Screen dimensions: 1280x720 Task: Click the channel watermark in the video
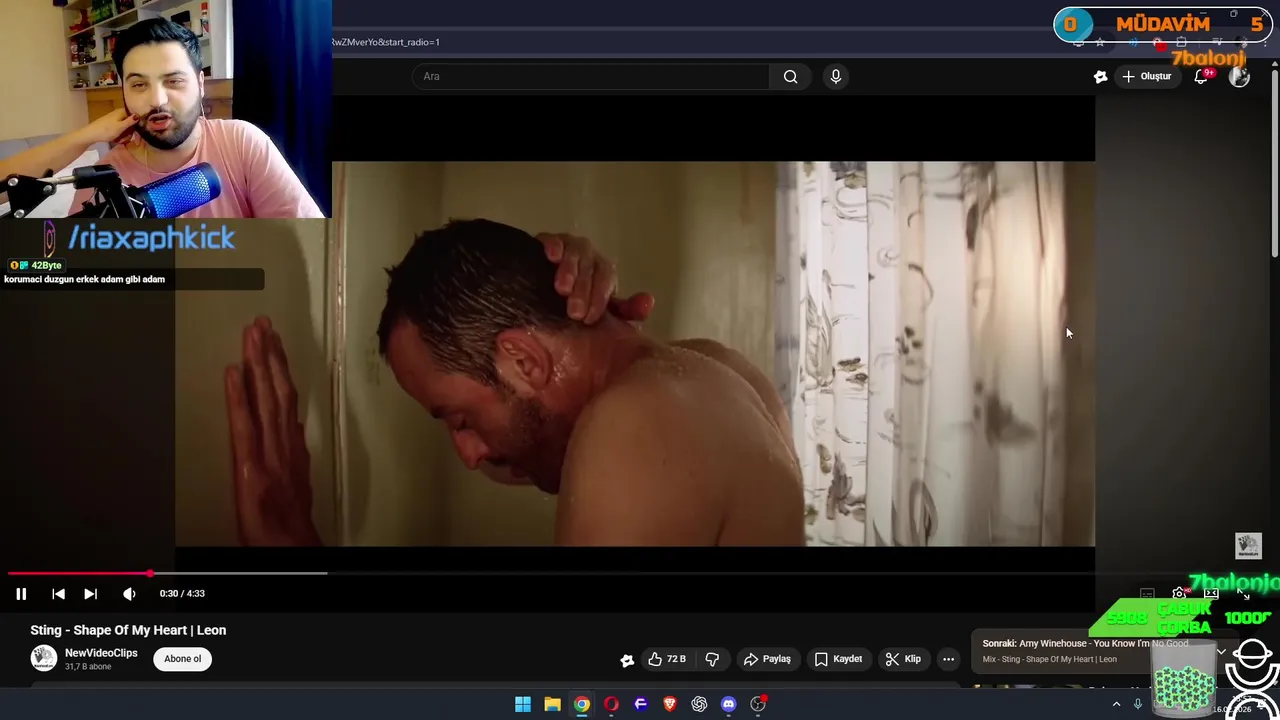(1248, 545)
